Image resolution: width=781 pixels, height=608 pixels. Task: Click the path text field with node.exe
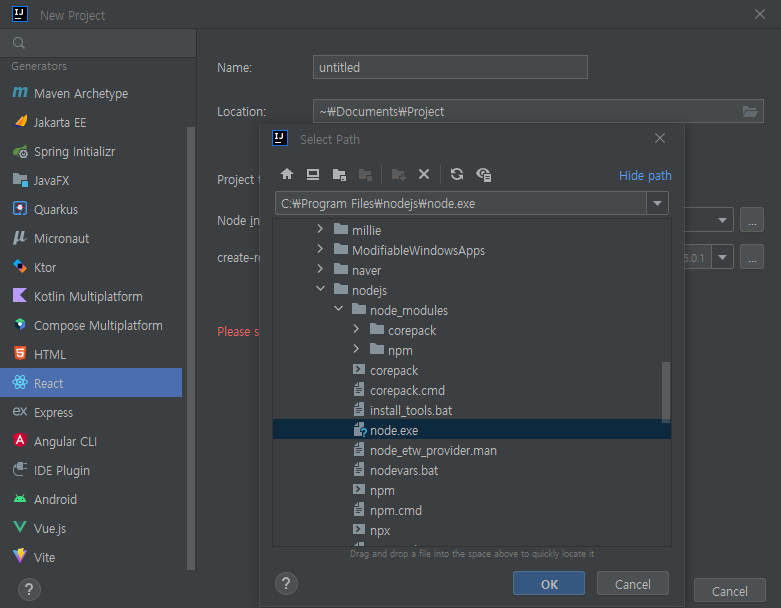[x=461, y=203]
